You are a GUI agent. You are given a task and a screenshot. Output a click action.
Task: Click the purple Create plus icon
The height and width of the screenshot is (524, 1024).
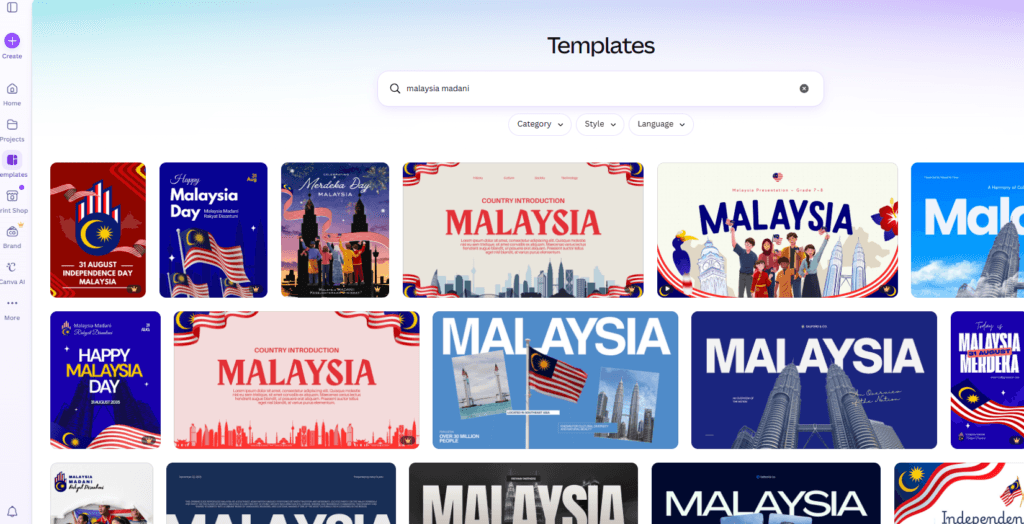point(12,41)
